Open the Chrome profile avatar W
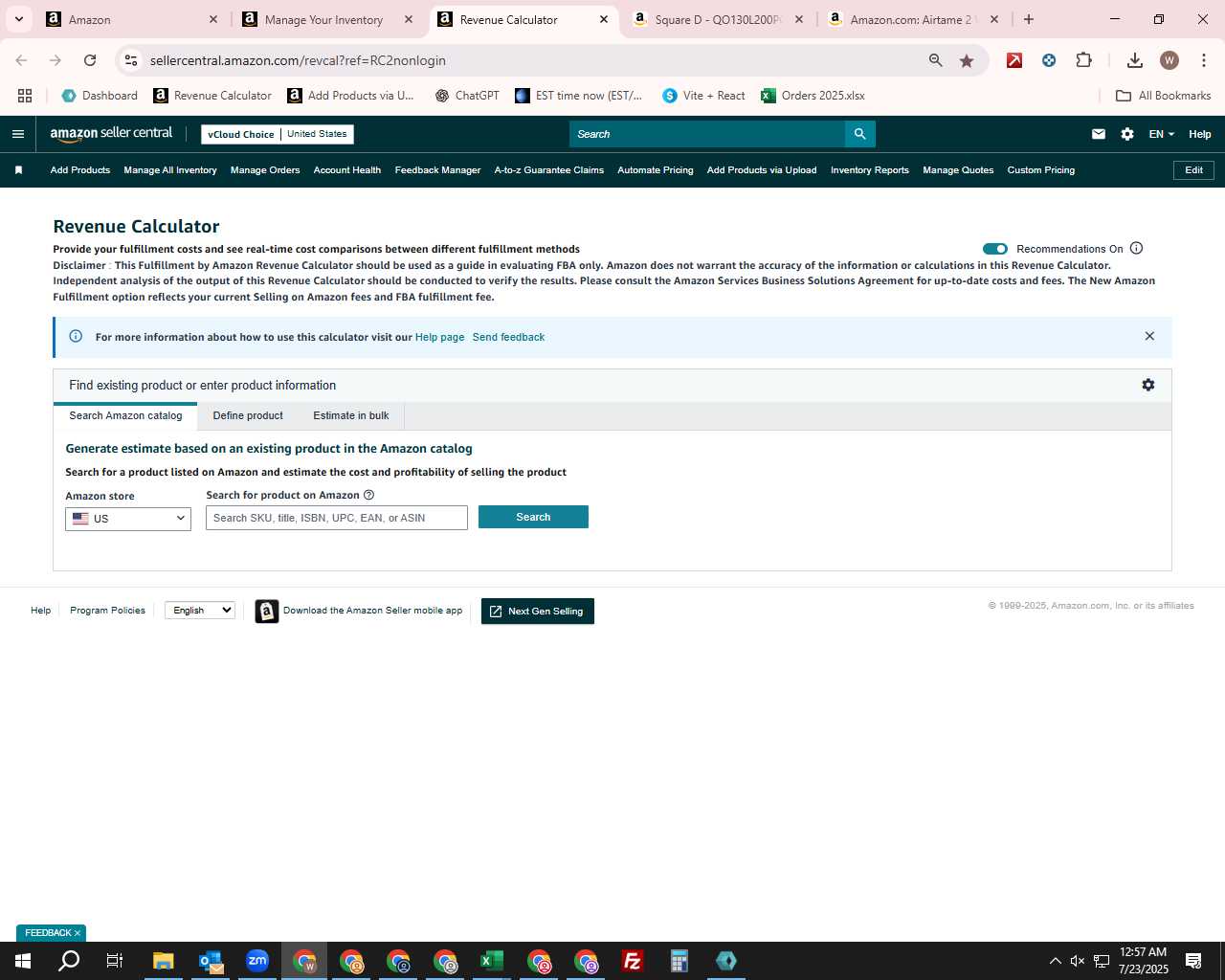This screenshot has width=1225, height=980. tap(1169, 60)
